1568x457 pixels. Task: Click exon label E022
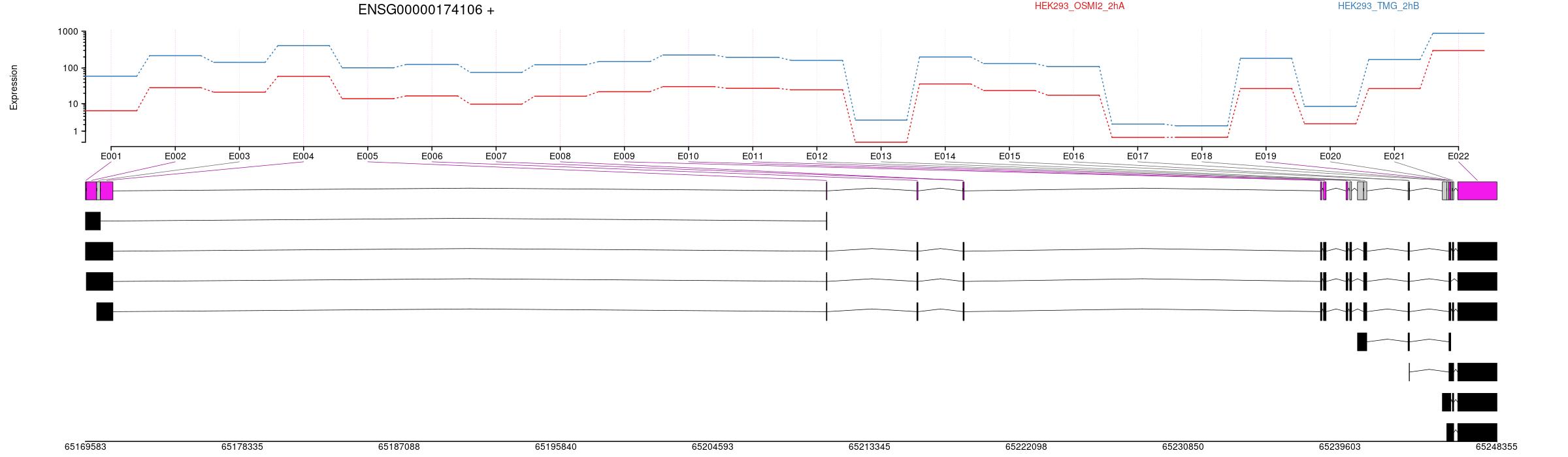(1458, 156)
